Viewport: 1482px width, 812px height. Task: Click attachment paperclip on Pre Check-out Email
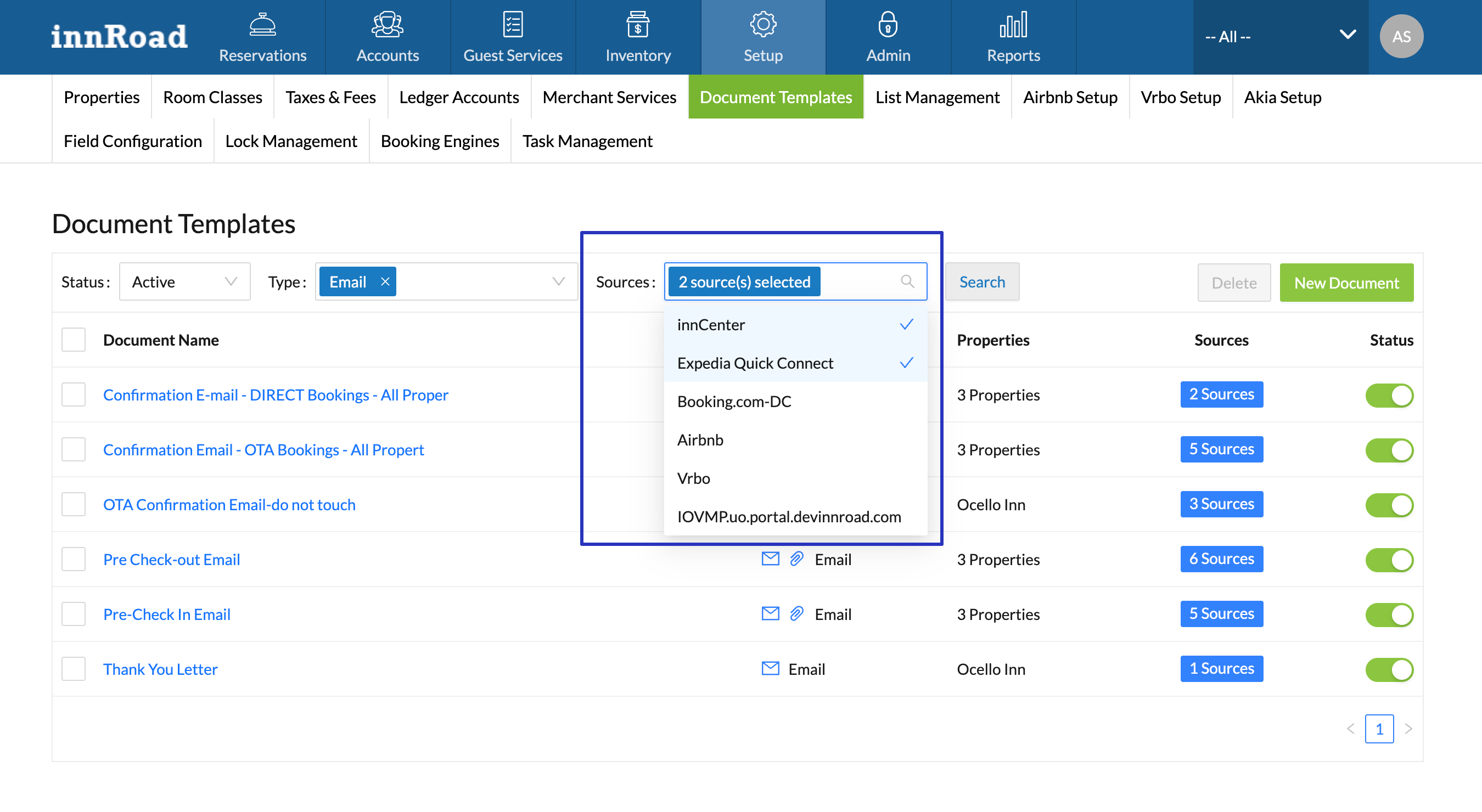click(796, 559)
